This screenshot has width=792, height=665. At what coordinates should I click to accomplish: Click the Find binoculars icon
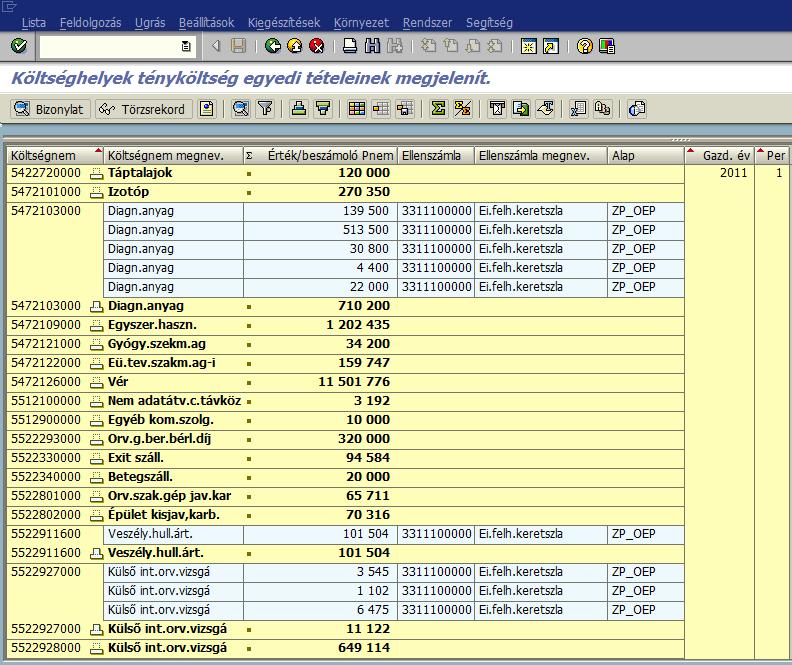(372, 46)
